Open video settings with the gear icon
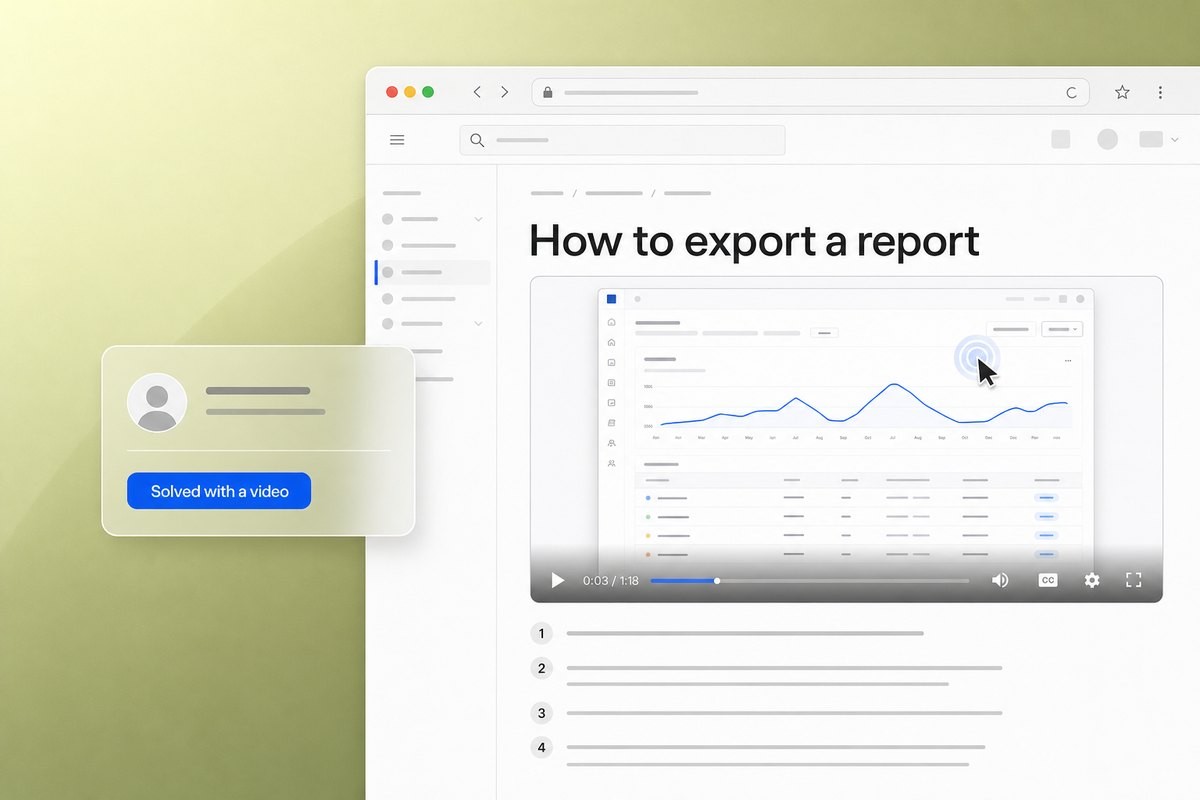The width and height of the screenshot is (1200, 800). [1092, 580]
